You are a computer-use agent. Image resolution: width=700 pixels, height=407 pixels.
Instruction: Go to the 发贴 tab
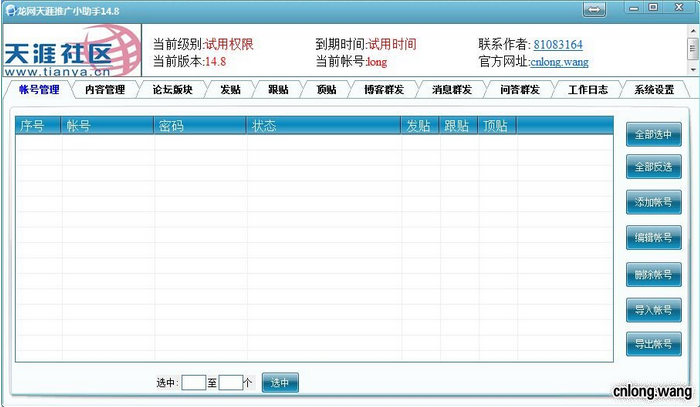pos(230,90)
